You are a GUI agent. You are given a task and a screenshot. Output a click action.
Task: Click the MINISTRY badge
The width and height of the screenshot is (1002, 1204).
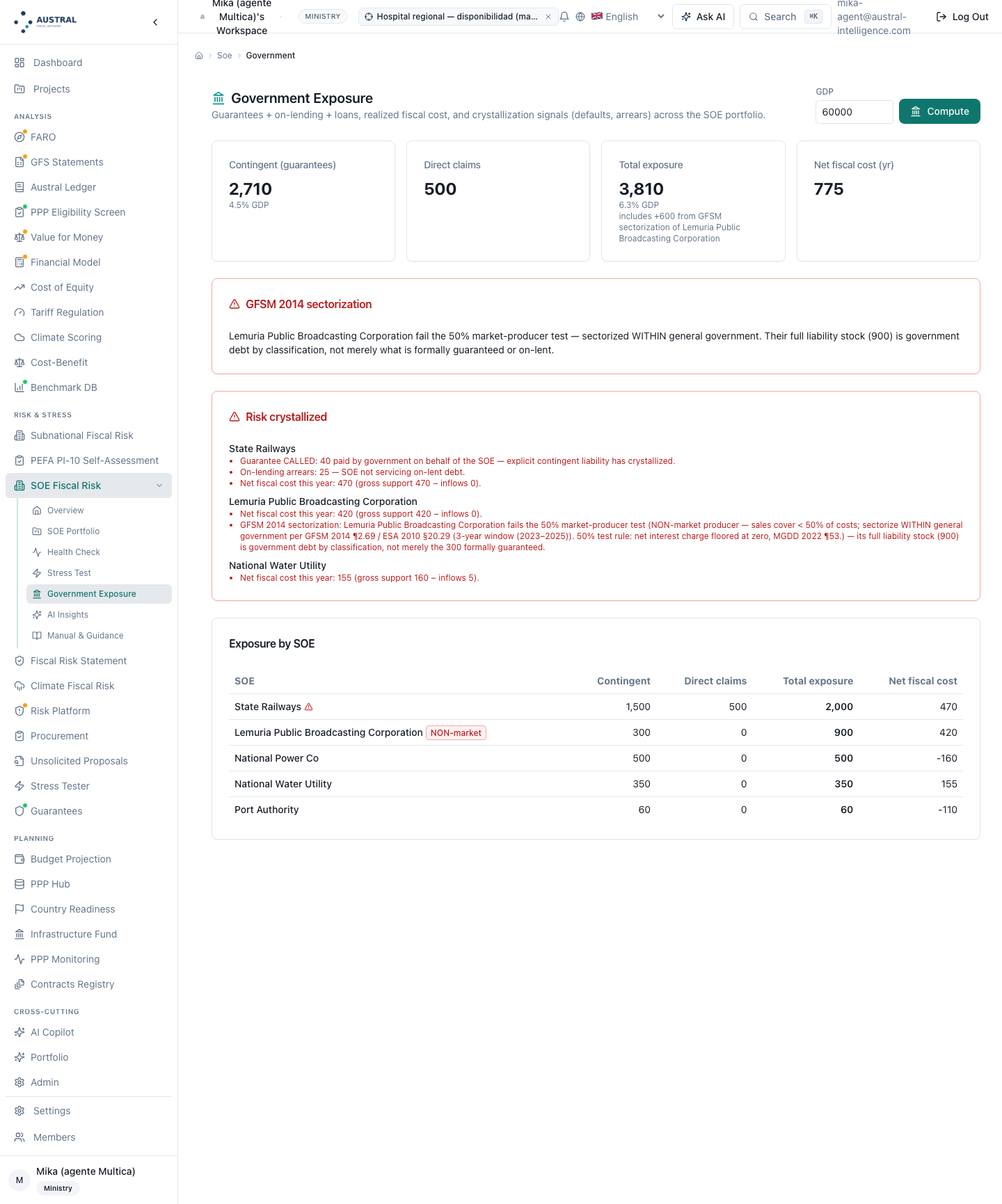tap(323, 17)
